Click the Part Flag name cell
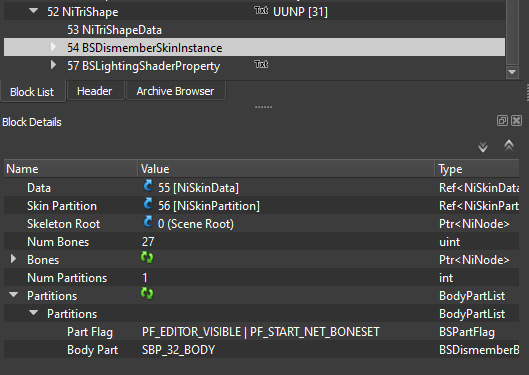 coord(90,332)
